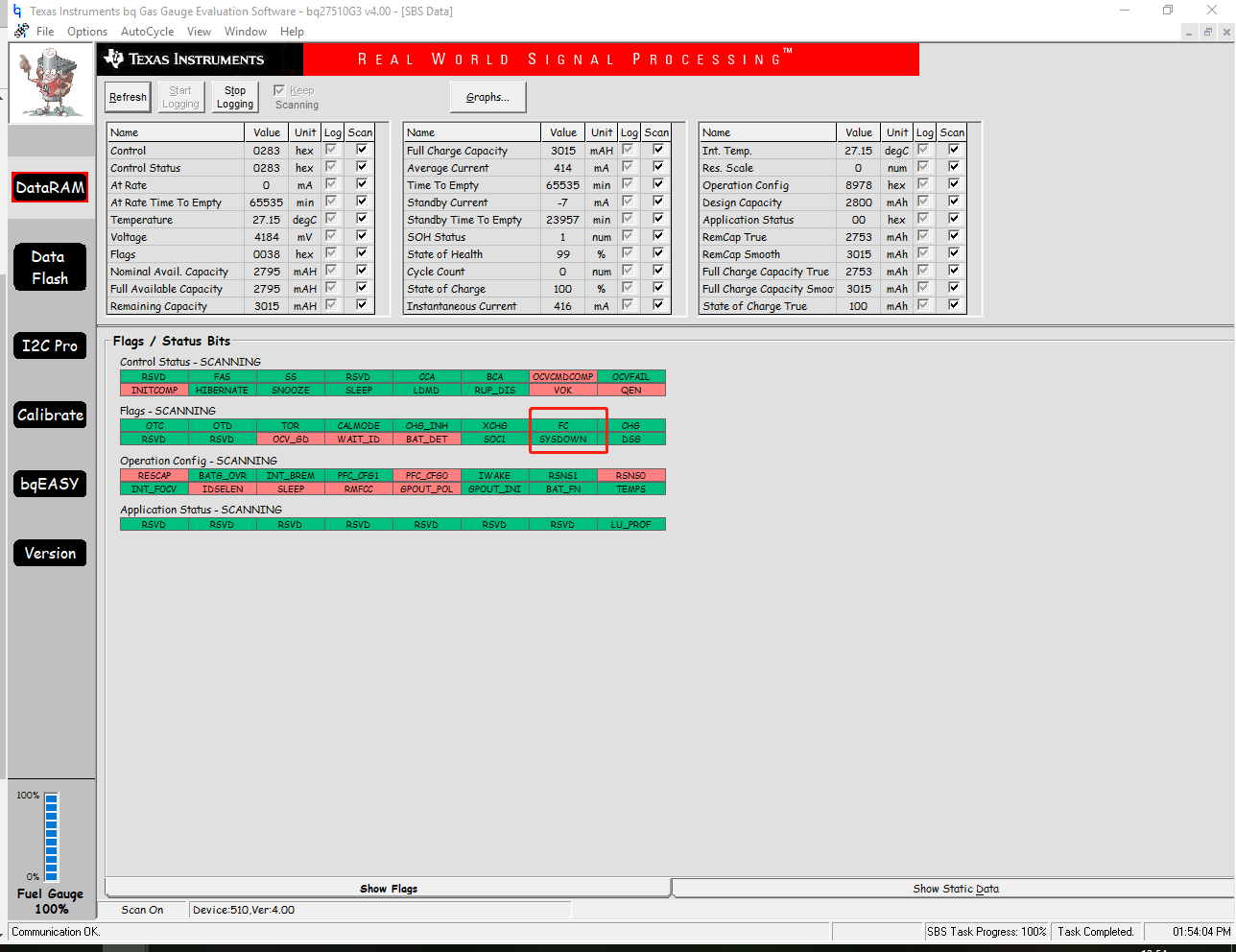Image resolution: width=1236 pixels, height=952 pixels.
Task: Click the RSNS0 config bit
Action: pyautogui.click(x=631, y=476)
